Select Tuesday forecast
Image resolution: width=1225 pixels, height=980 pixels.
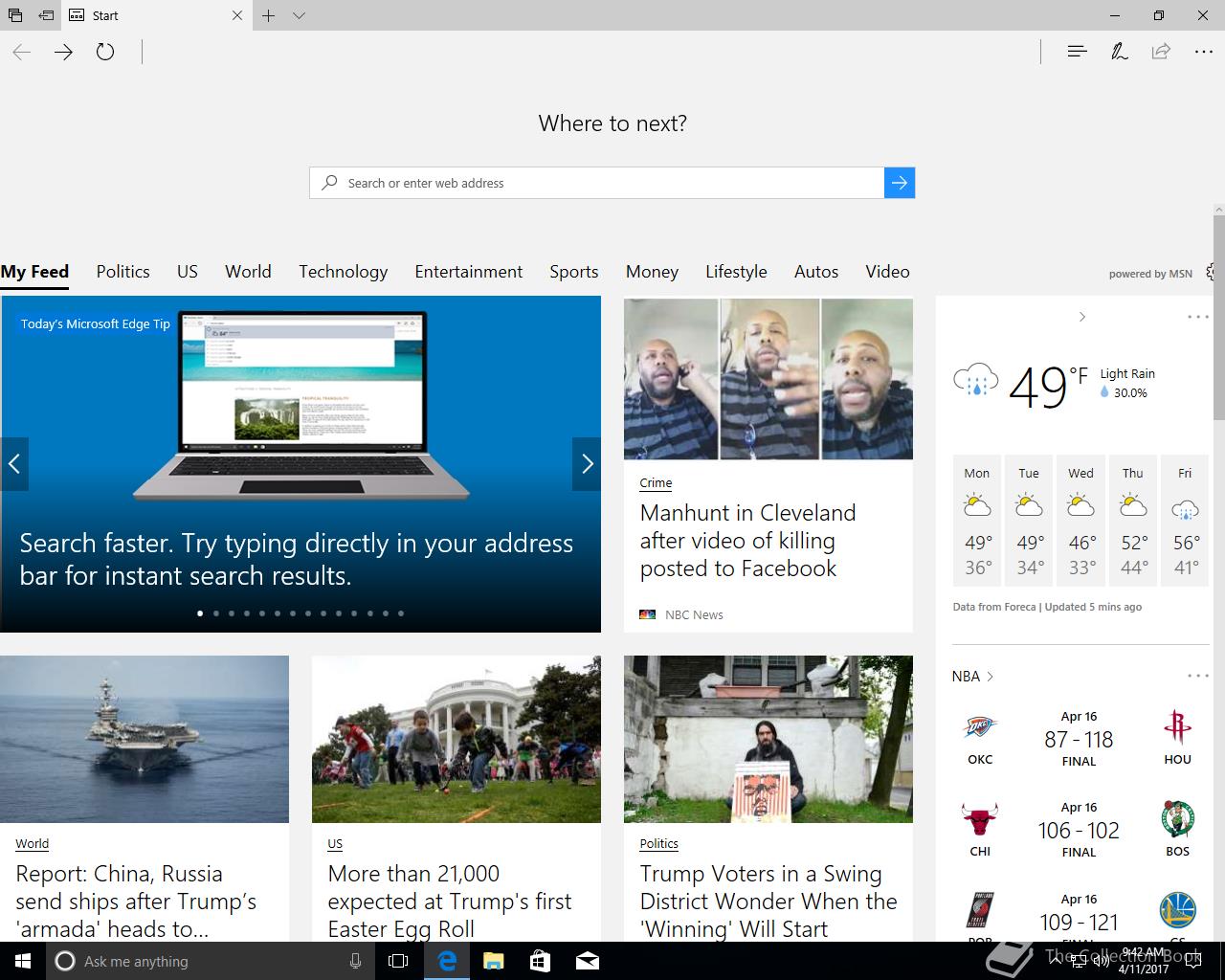click(1029, 521)
